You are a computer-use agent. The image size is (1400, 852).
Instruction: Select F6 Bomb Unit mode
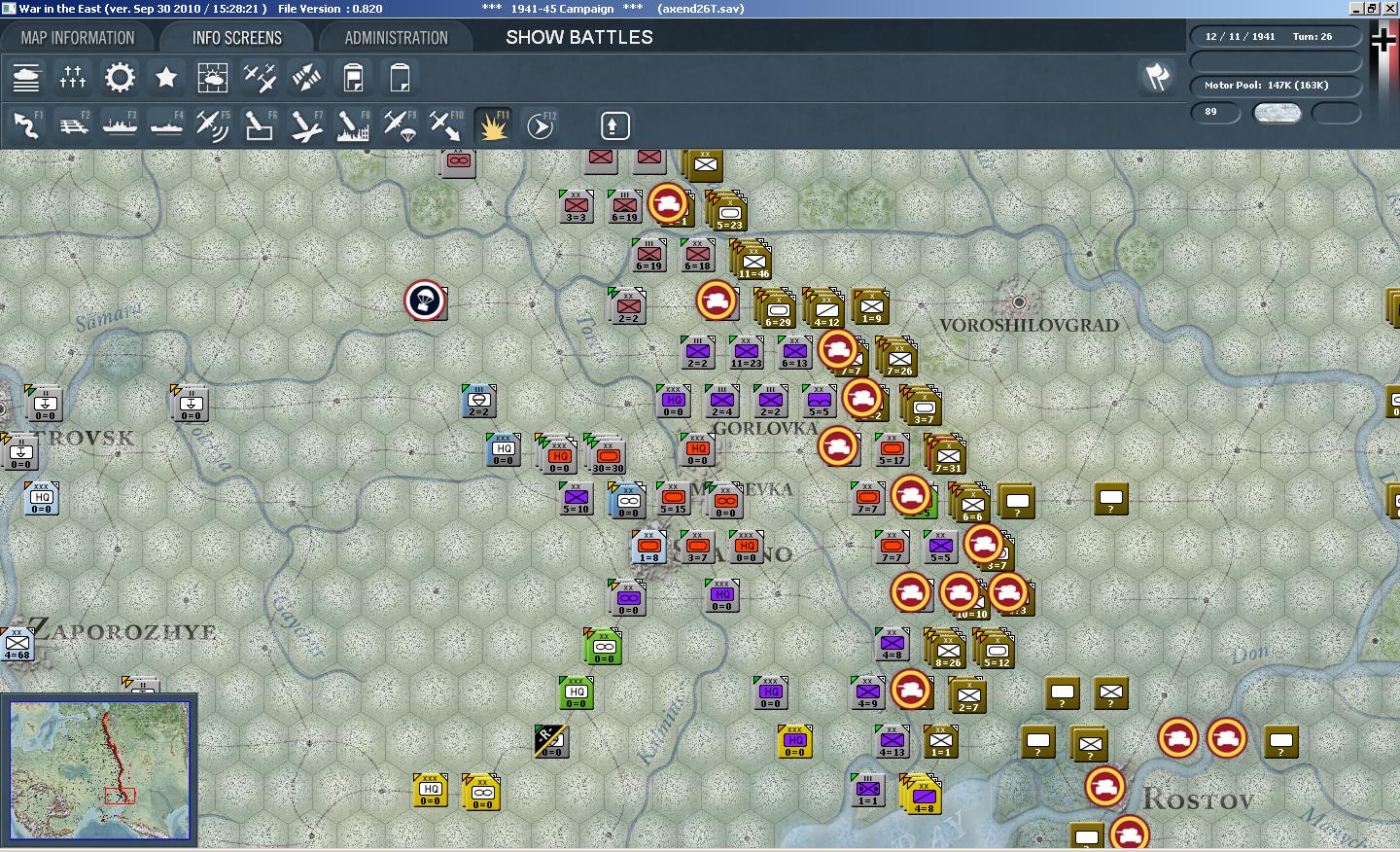pos(260,125)
